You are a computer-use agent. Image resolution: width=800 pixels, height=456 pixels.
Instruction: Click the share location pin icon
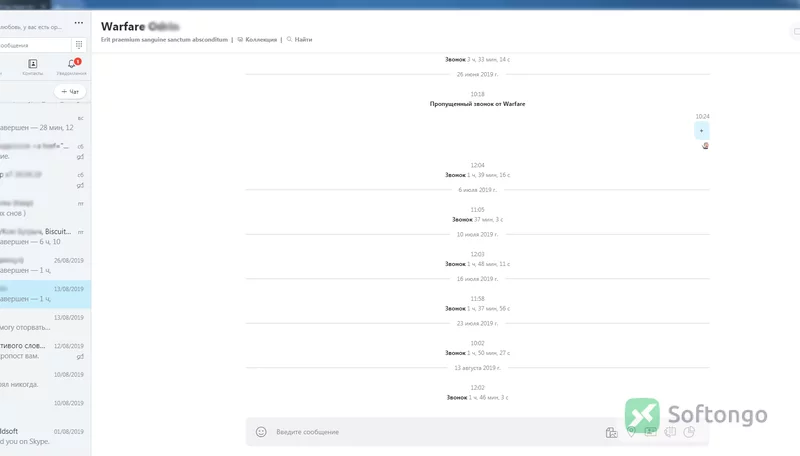click(631, 432)
